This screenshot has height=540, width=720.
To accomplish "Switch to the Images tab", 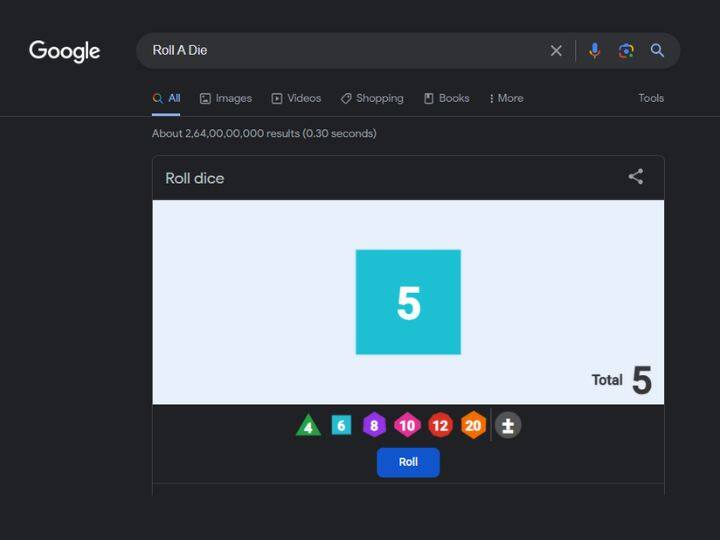I will tap(226, 98).
